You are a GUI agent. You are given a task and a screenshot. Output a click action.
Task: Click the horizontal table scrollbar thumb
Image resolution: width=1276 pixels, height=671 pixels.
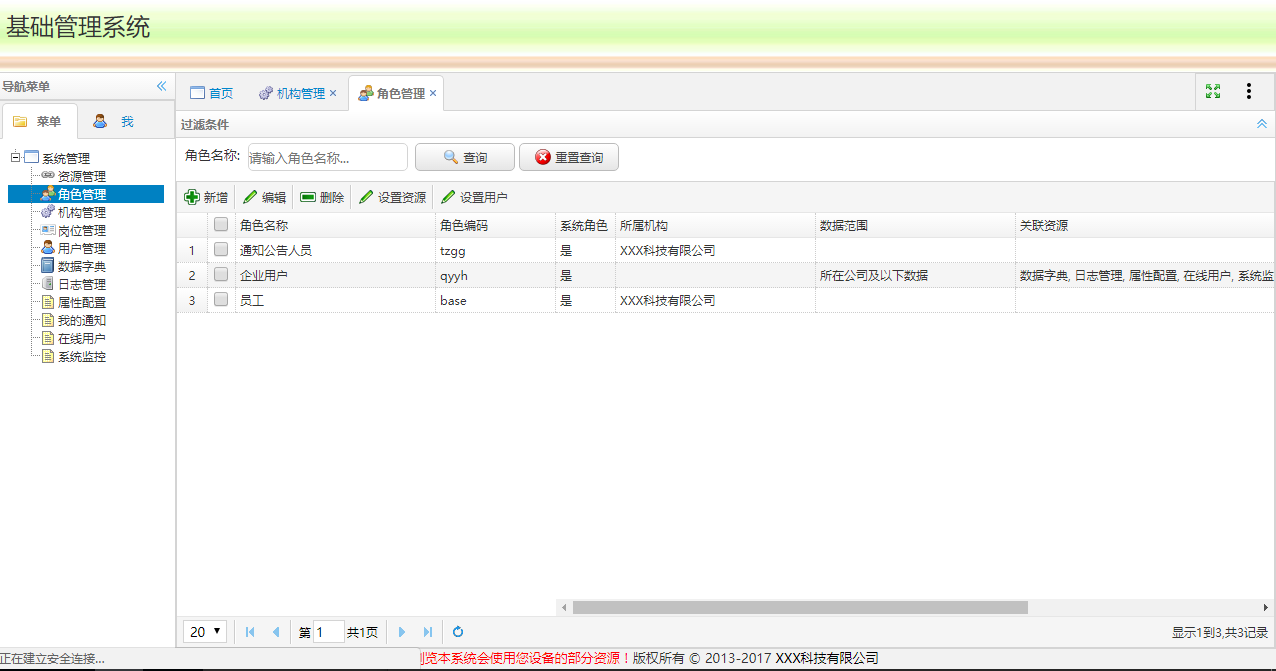[x=800, y=607]
